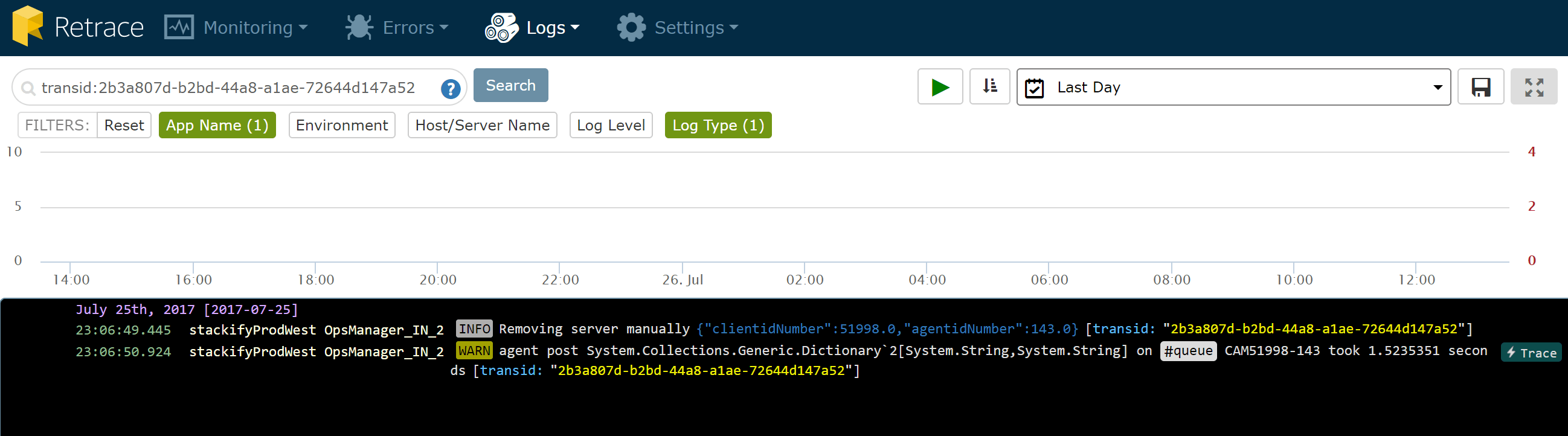Open the Logs menu

pyautogui.click(x=553, y=28)
